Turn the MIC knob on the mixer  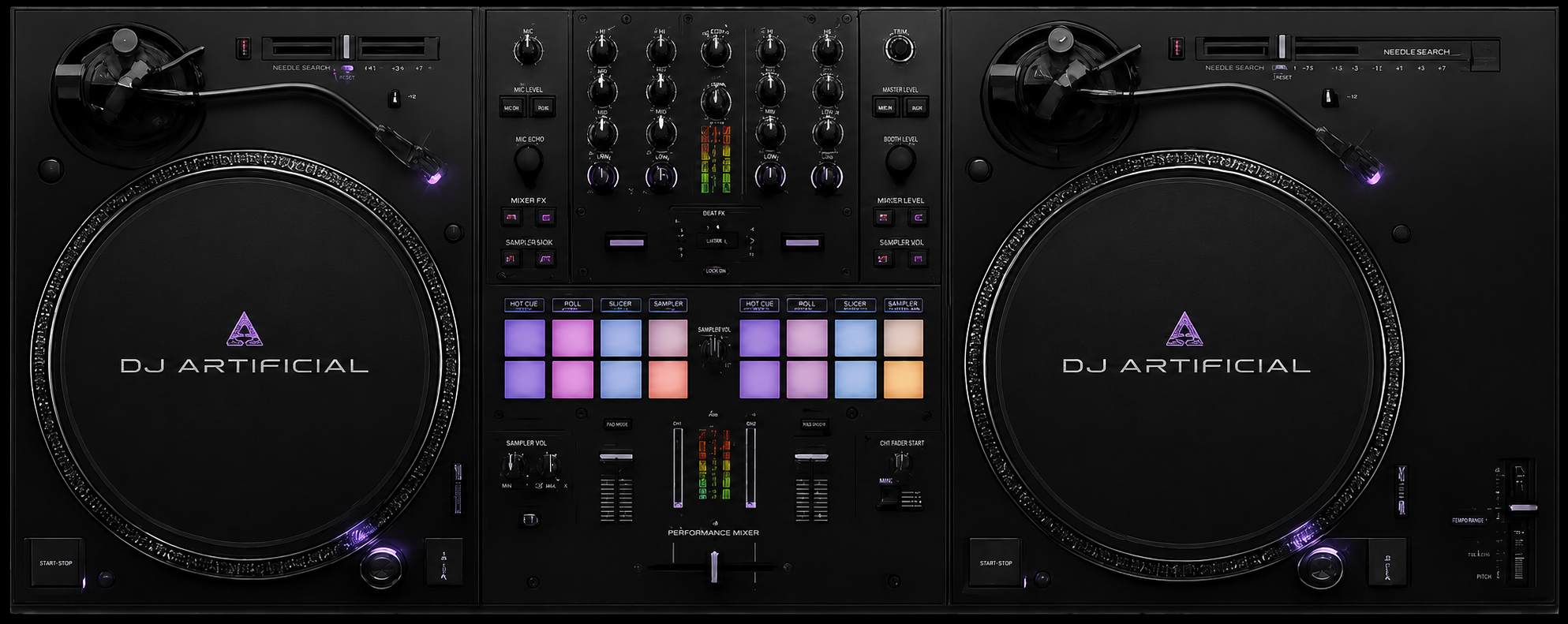click(528, 51)
